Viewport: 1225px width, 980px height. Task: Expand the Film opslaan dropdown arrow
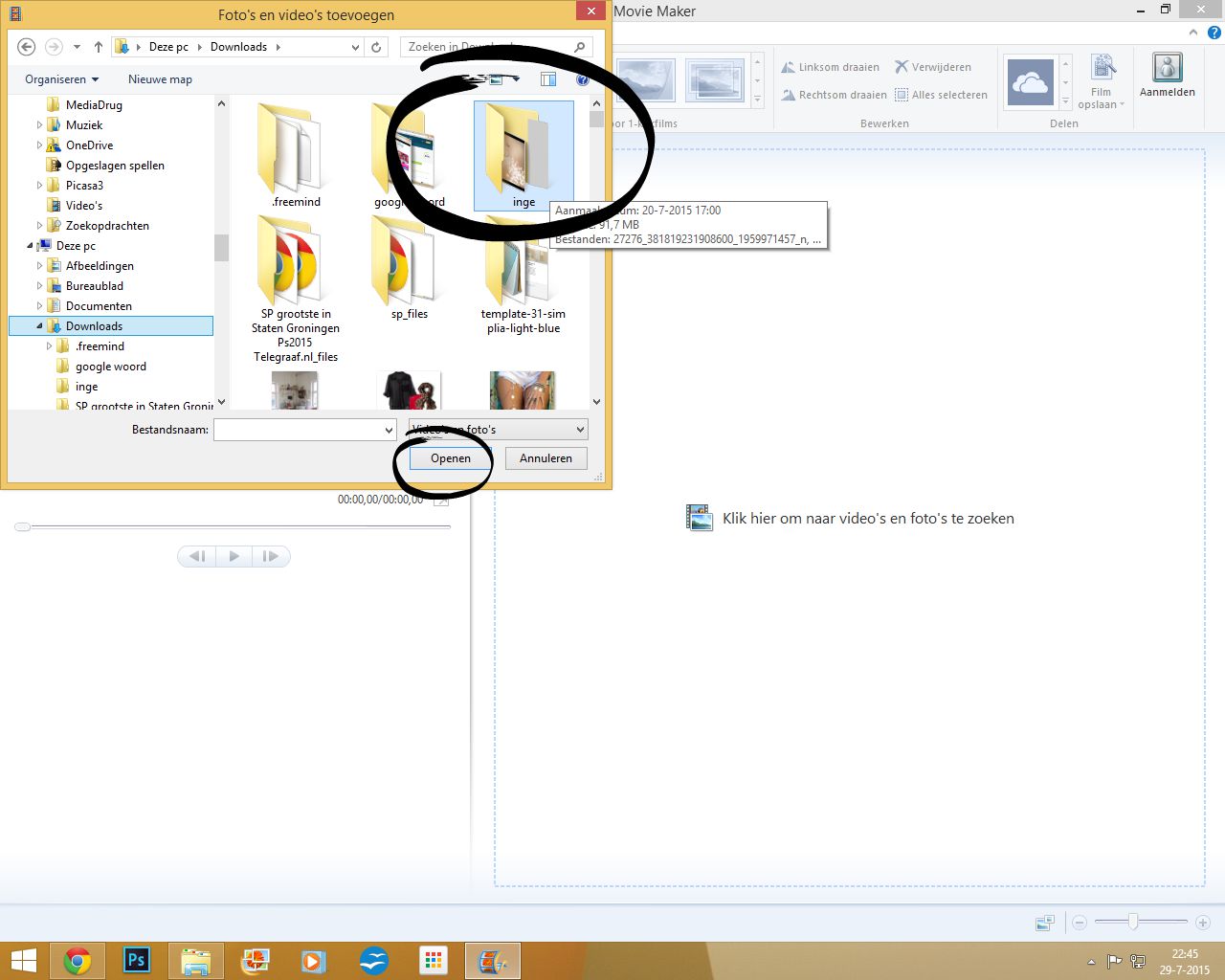1122,104
